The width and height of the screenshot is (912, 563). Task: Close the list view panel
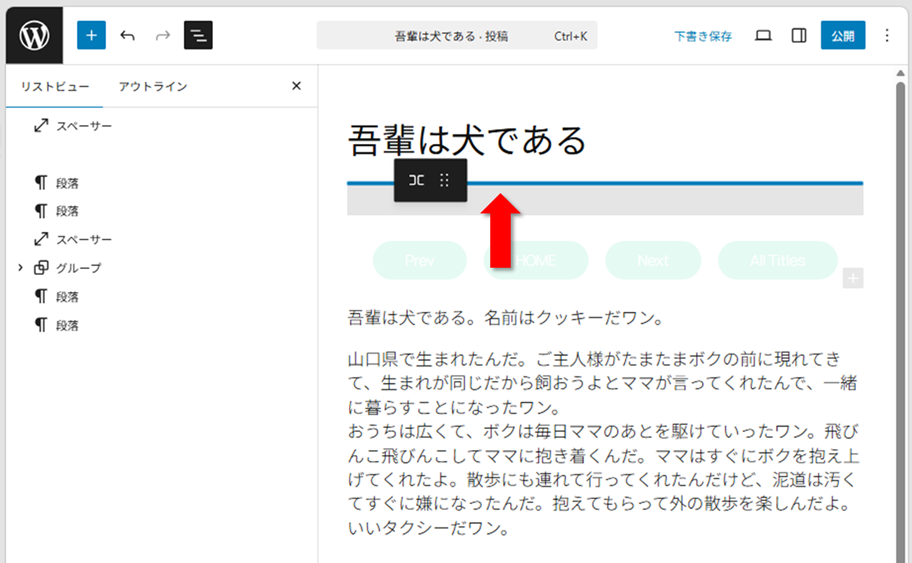(296, 86)
